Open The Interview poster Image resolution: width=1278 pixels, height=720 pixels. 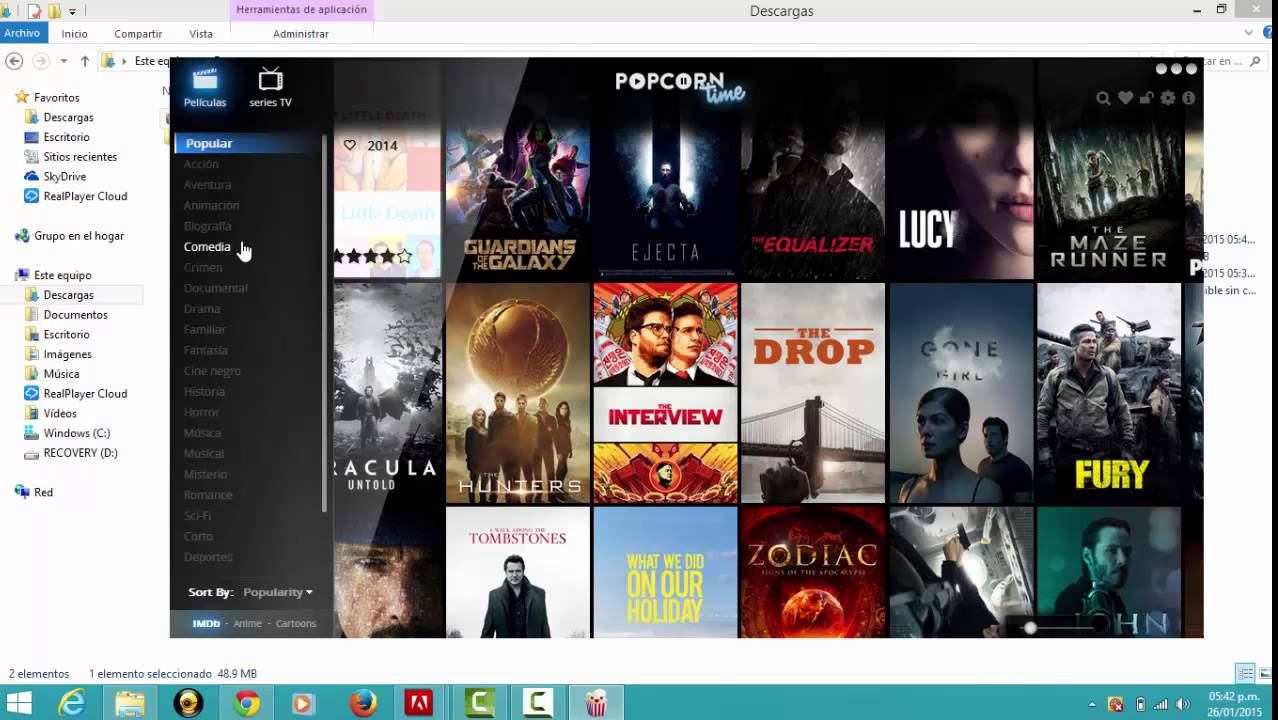(x=665, y=393)
